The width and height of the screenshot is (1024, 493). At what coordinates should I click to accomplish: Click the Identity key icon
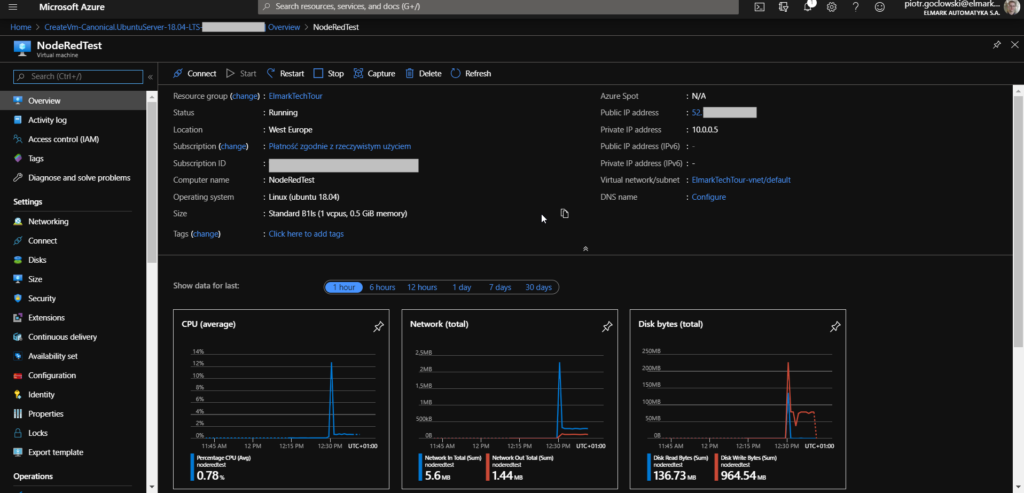point(18,394)
